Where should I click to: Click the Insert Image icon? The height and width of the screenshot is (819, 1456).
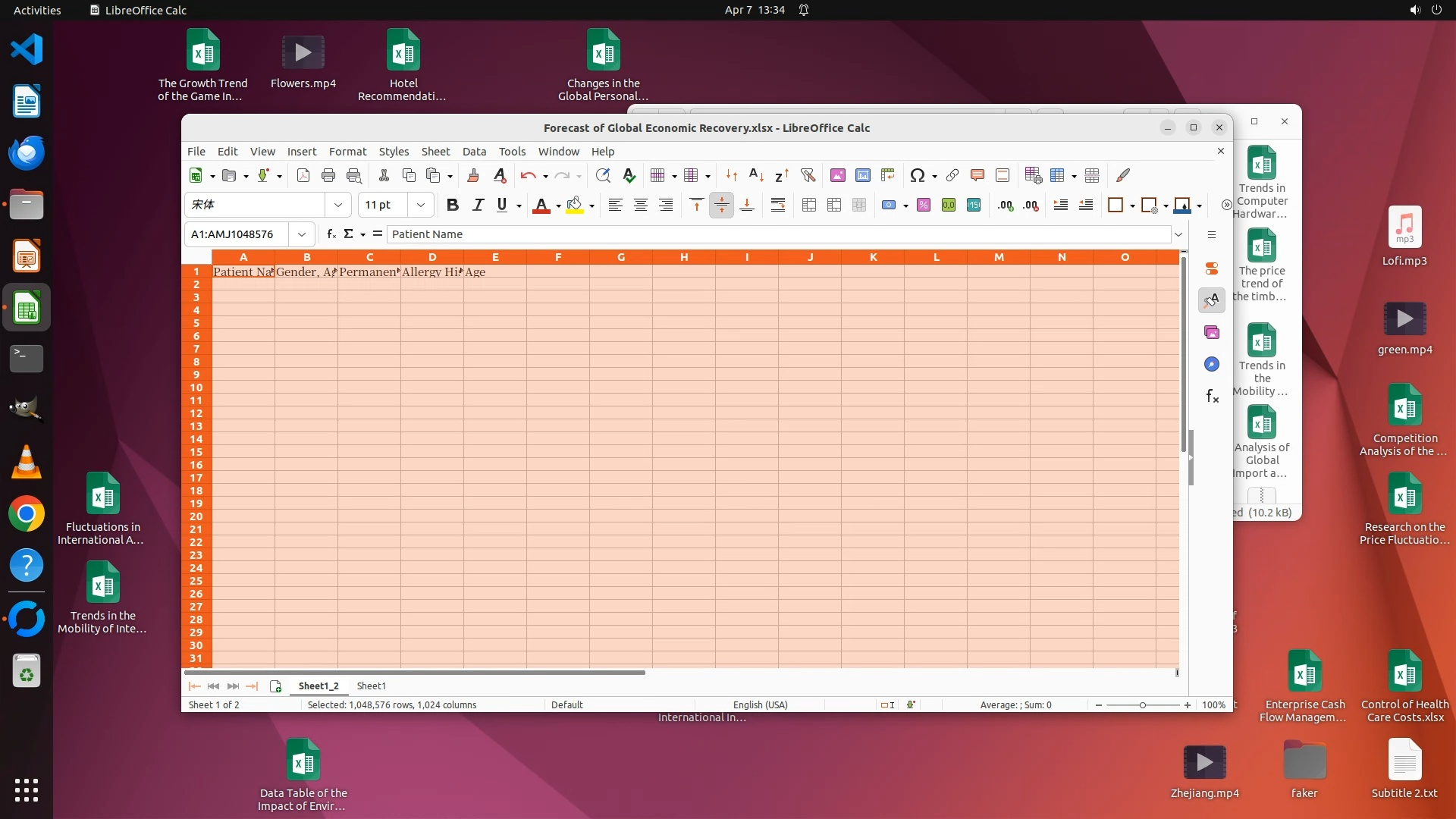coord(837,176)
